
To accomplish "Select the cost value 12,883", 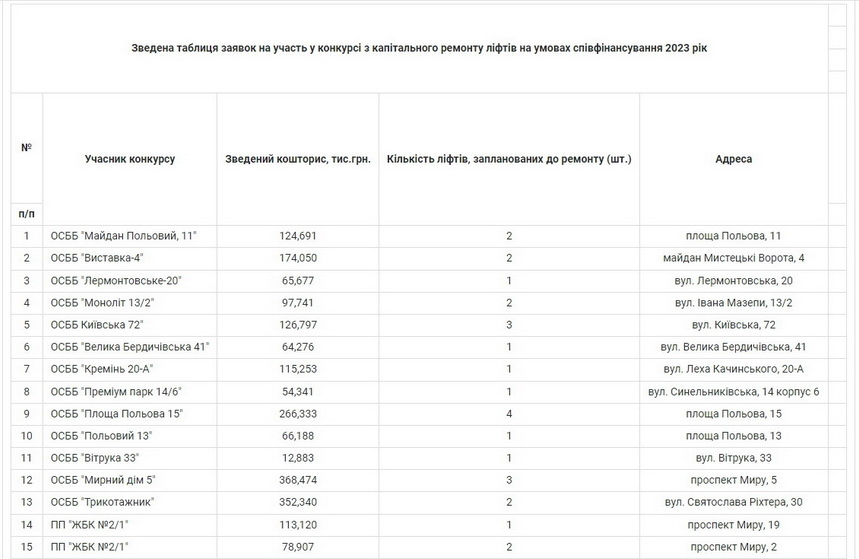I will pyautogui.click(x=298, y=458).
